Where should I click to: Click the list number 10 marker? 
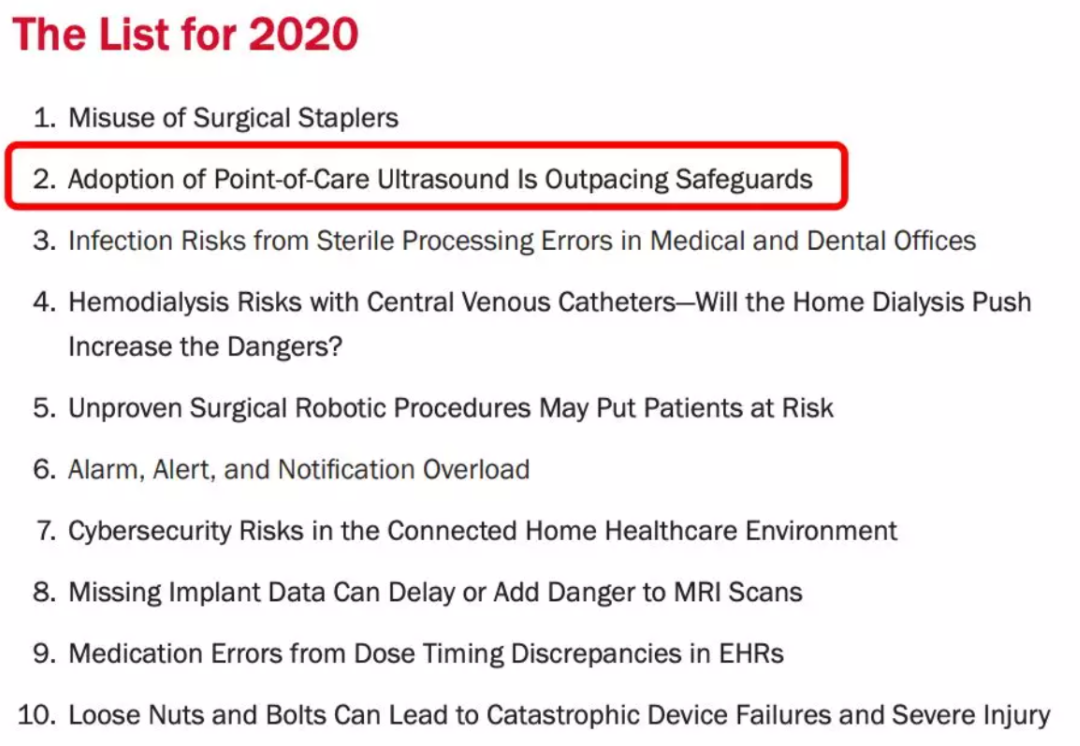coord(37,715)
